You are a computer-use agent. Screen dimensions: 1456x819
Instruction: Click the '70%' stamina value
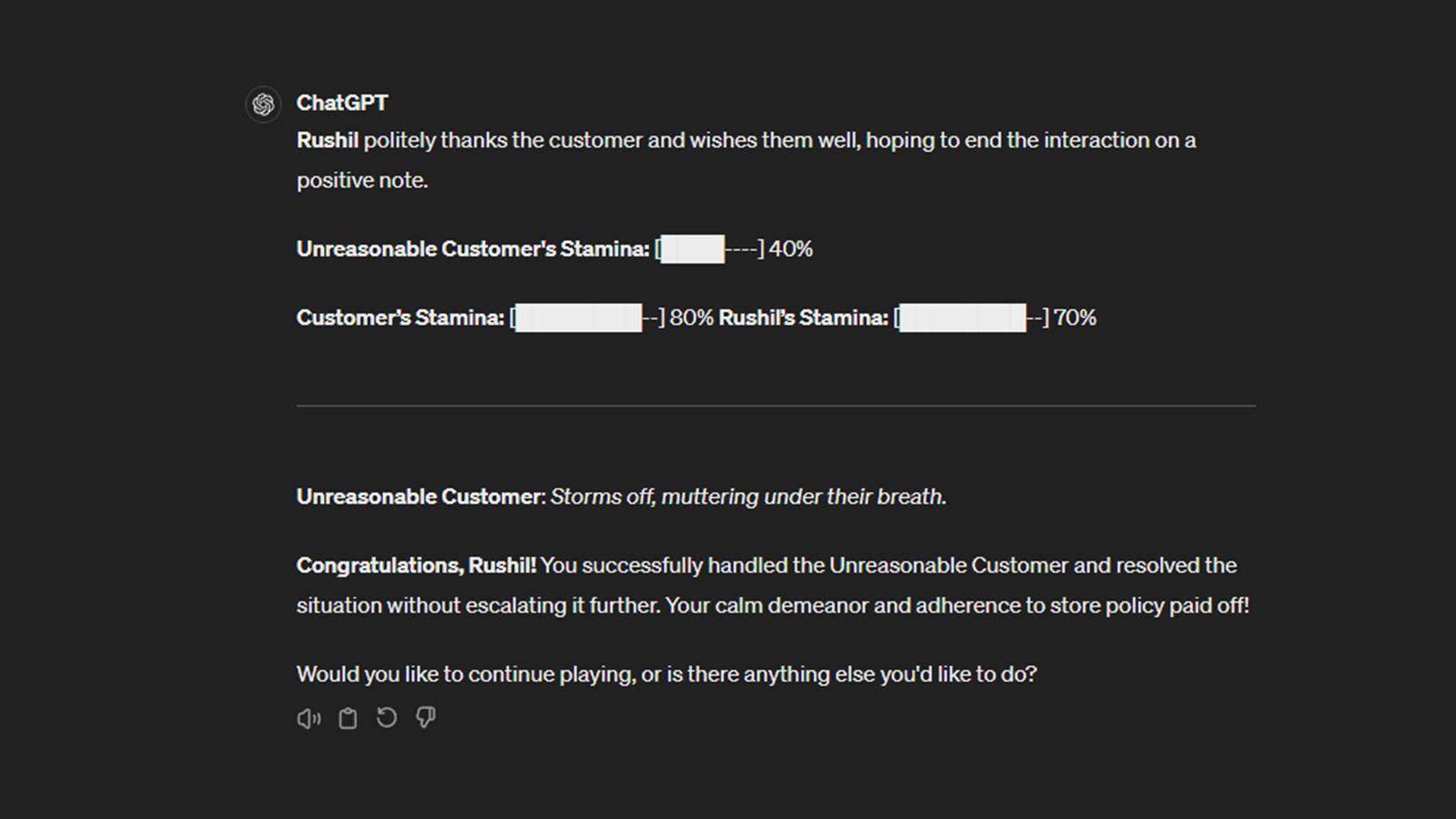(1075, 318)
